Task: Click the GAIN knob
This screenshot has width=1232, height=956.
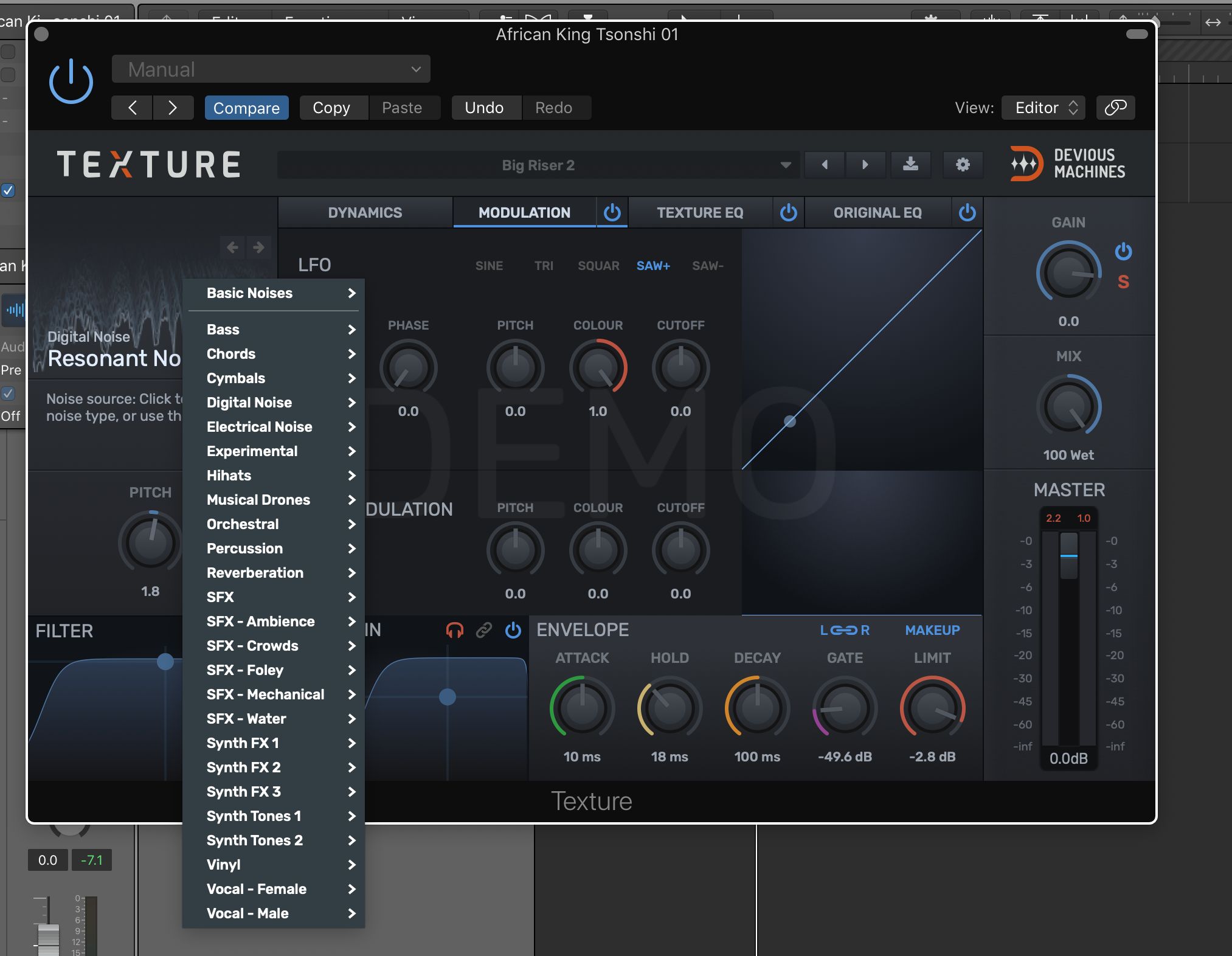Action: click(1068, 272)
